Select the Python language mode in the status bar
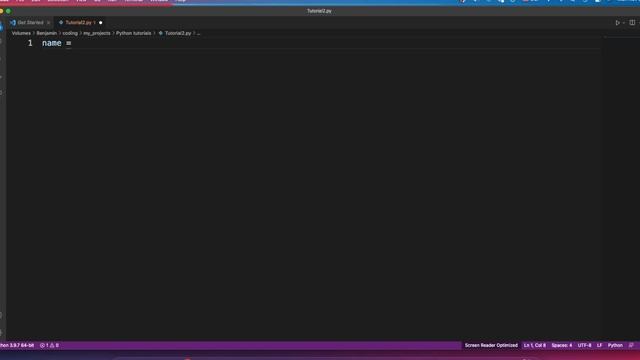Screen dimensions: 640x360 [x=615, y=345]
